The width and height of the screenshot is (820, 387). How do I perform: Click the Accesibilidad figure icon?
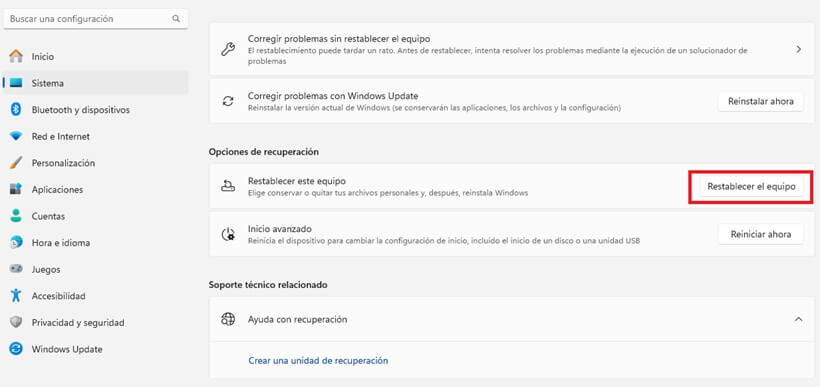[16, 295]
